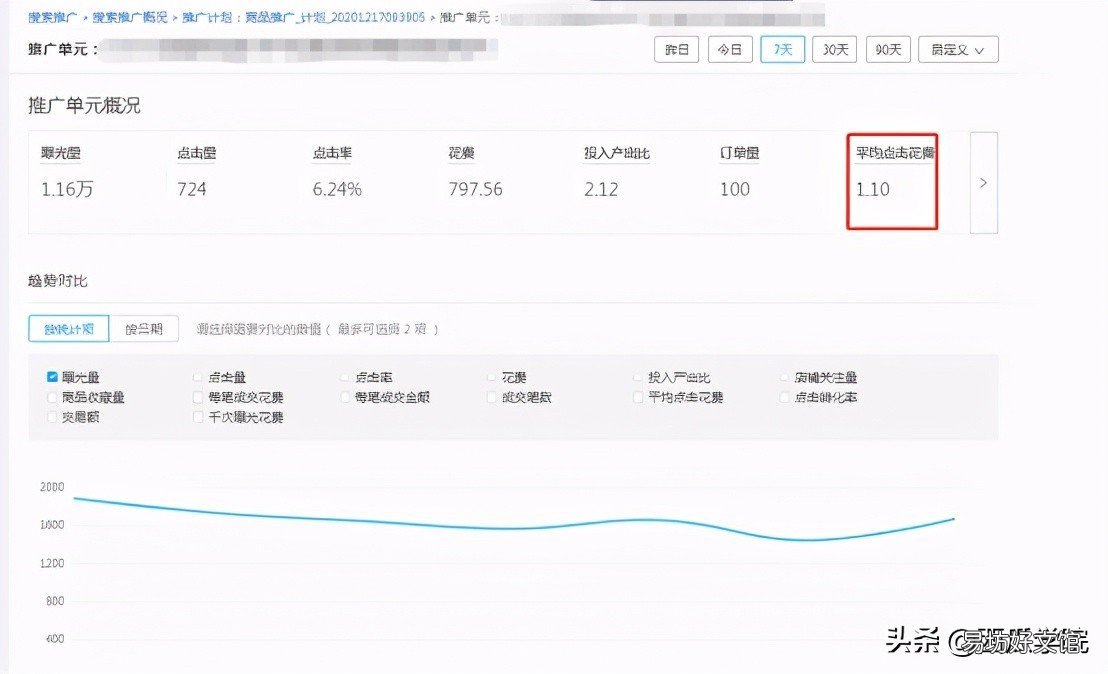The width and height of the screenshot is (1108, 674).
Task: Click the 花费 metric header in overview
Action: point(461,153)
